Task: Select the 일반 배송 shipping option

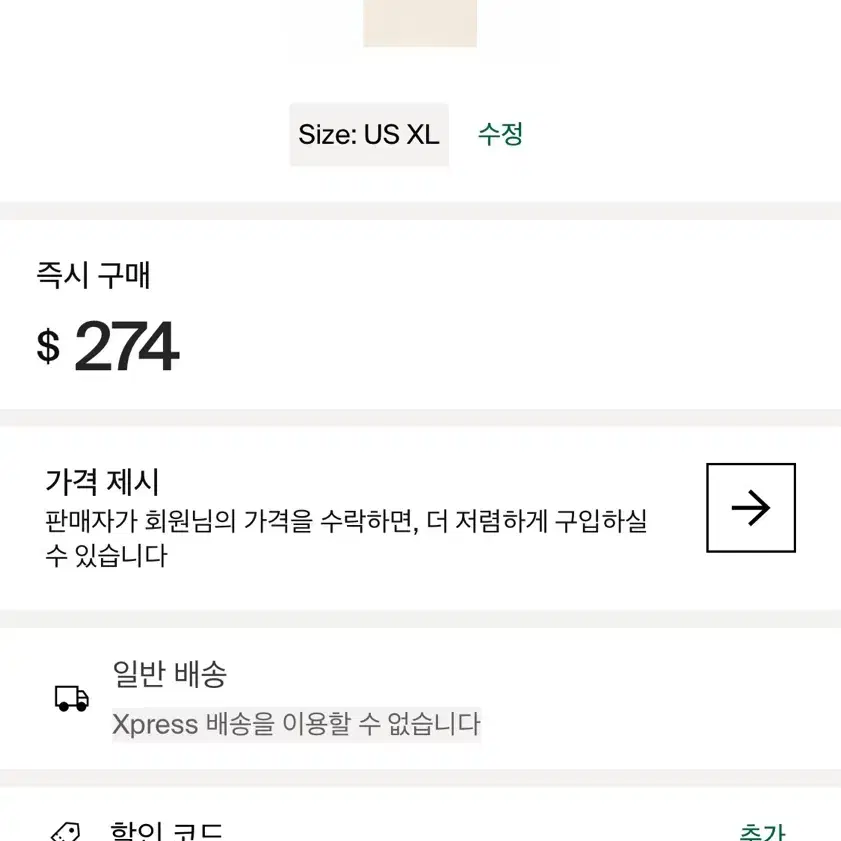Action: click(x=169, y=674)
